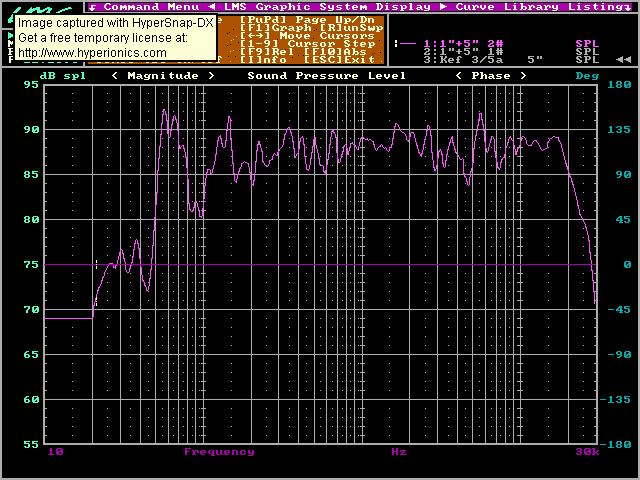Select curve entry 3:Kef 3/5a 5"
640x480 pixels.
click(x=483, y=60)
